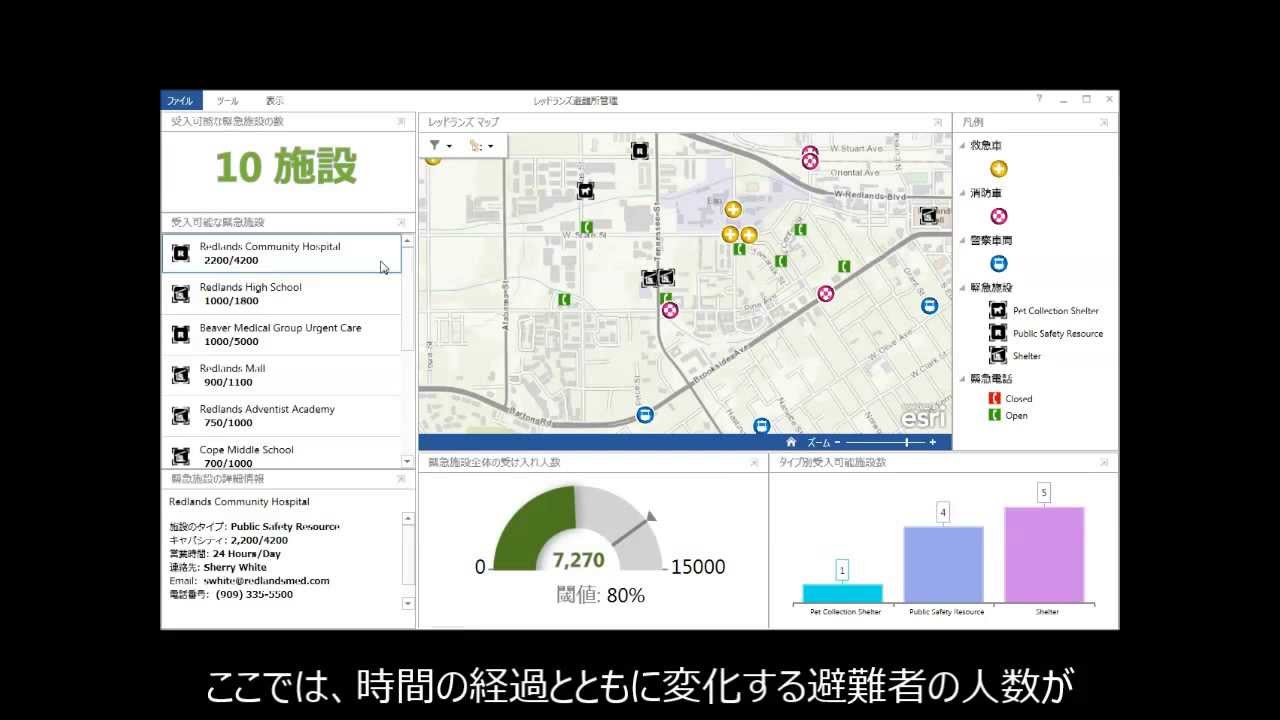Open the ツール menu
This screenshot has height=720, width=1280.
tap(228, 101)
